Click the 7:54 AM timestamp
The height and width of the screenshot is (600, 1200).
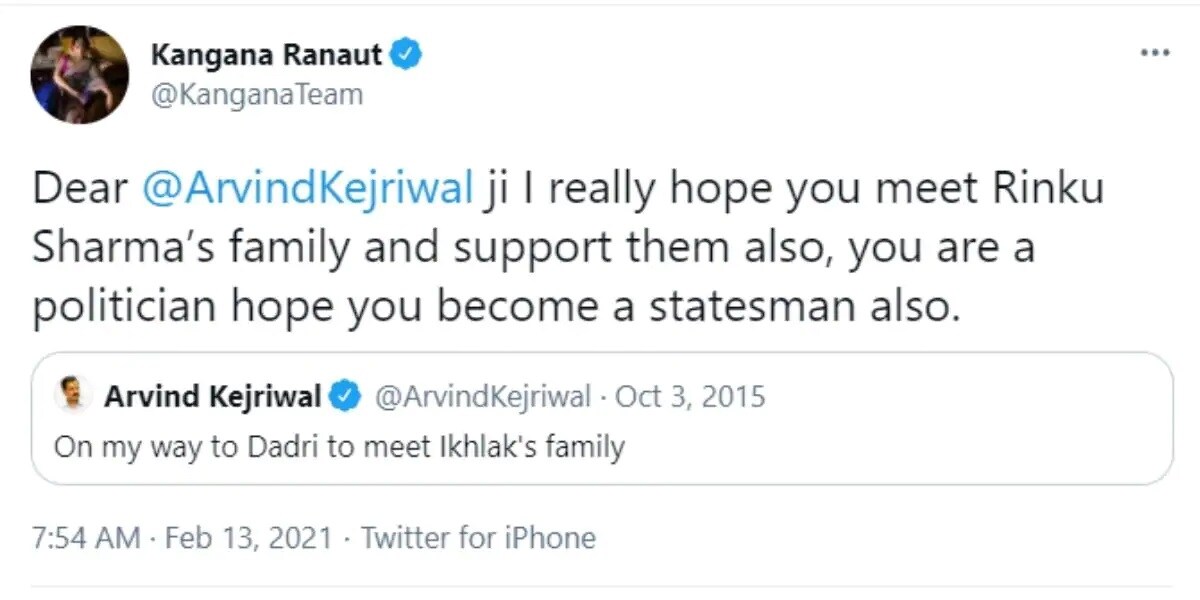pyautogui.click(x=86, y=539)
